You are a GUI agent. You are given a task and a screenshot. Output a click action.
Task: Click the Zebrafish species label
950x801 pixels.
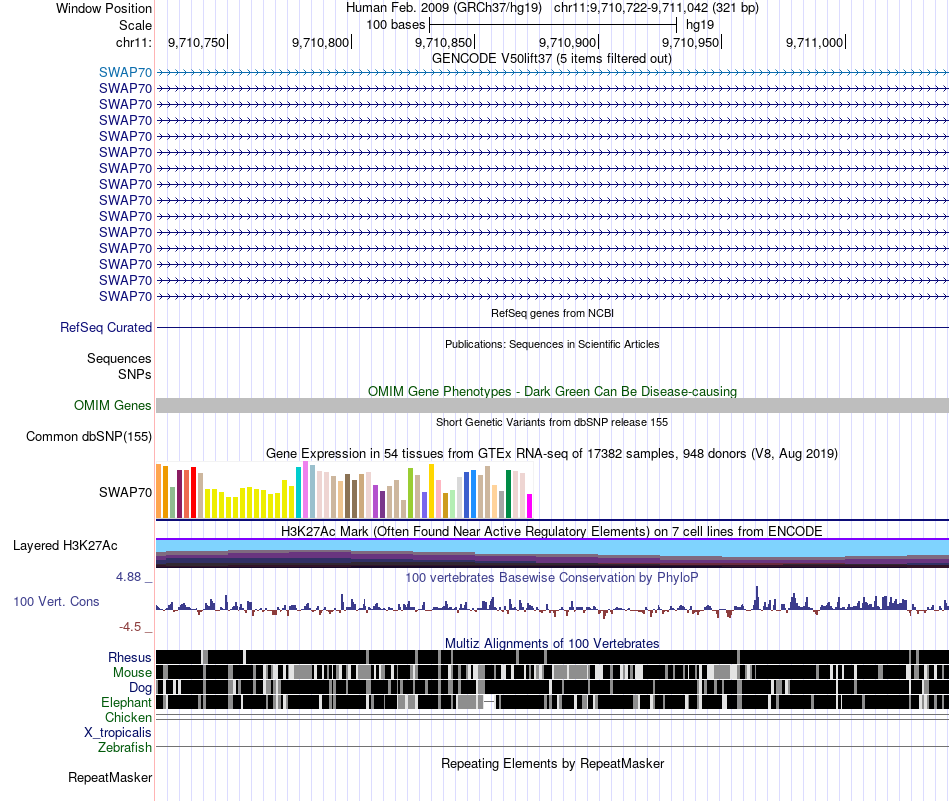(125, 748)
